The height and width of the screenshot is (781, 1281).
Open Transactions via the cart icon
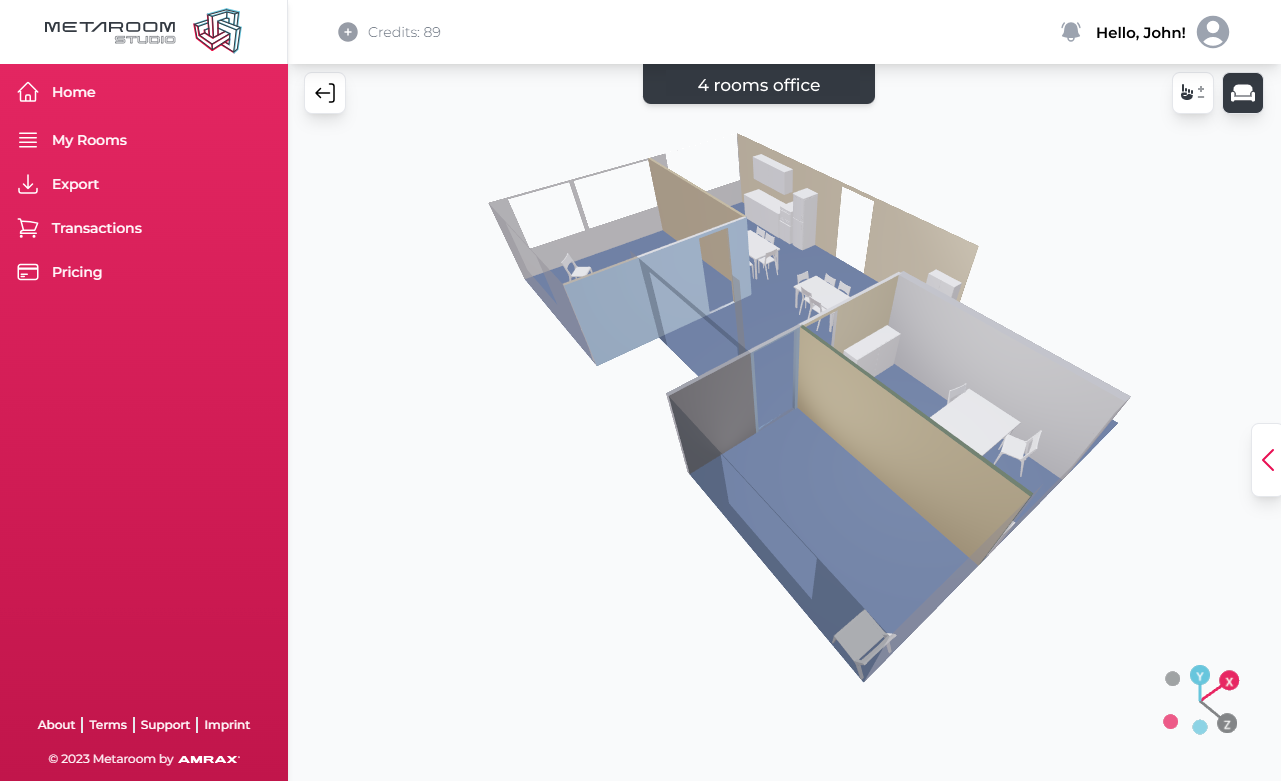pos(28,228)
